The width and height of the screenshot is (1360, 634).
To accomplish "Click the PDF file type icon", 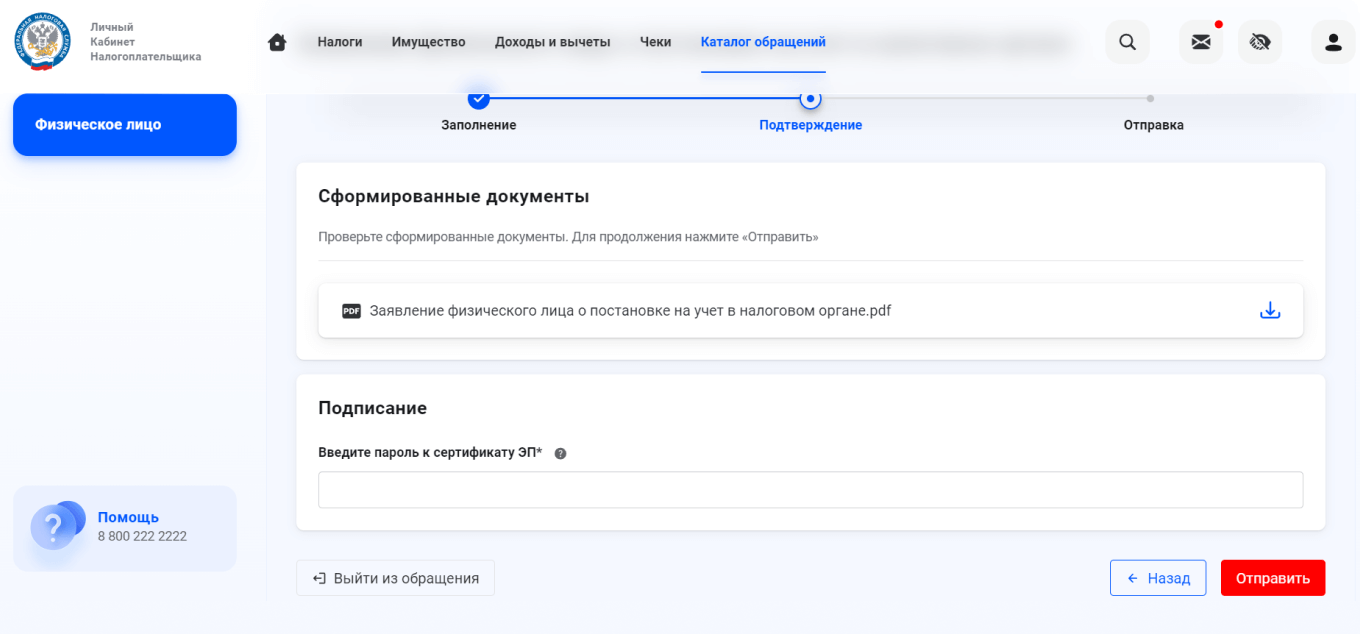I will [x=349, y=311].
